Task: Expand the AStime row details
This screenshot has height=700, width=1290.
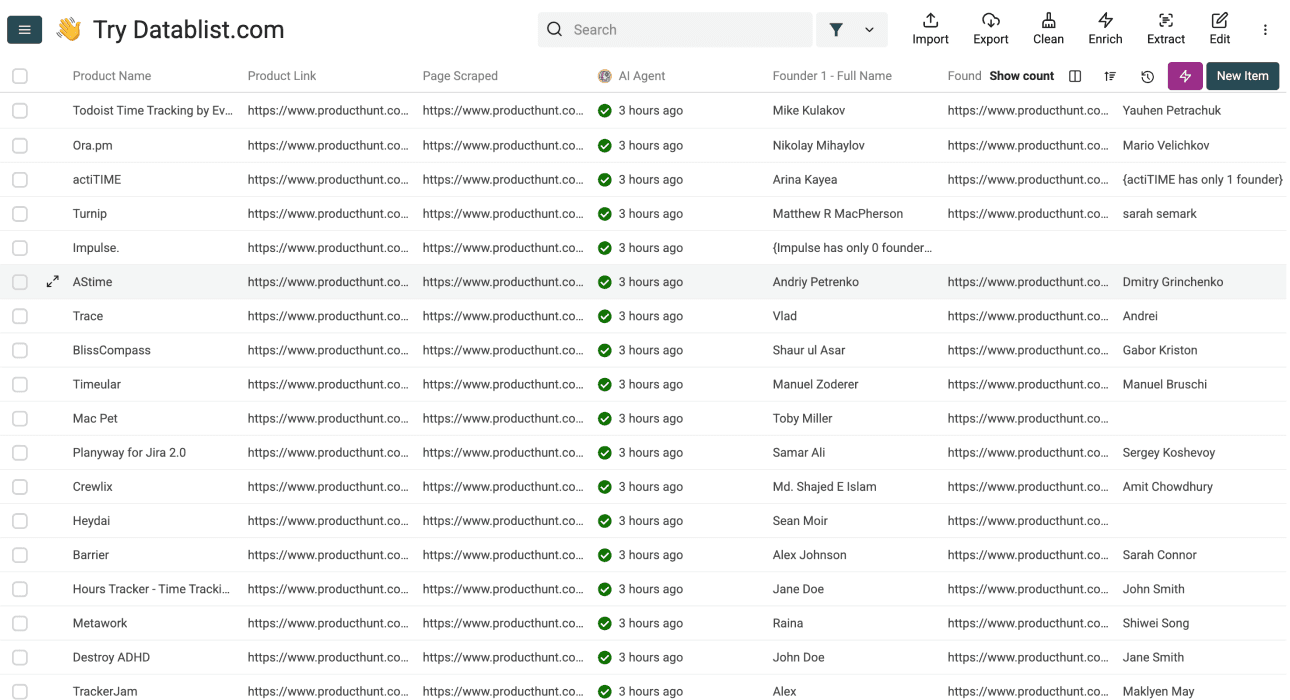Action: pyautogui.click(x=52, y=281)
